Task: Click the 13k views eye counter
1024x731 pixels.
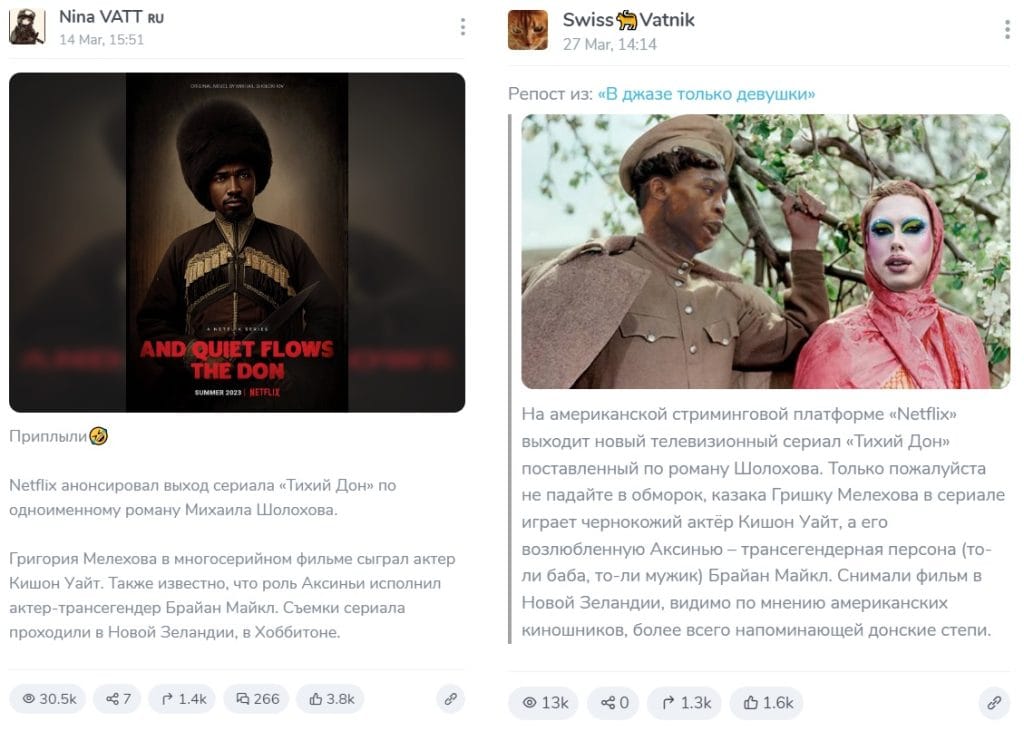Action: 543,703
